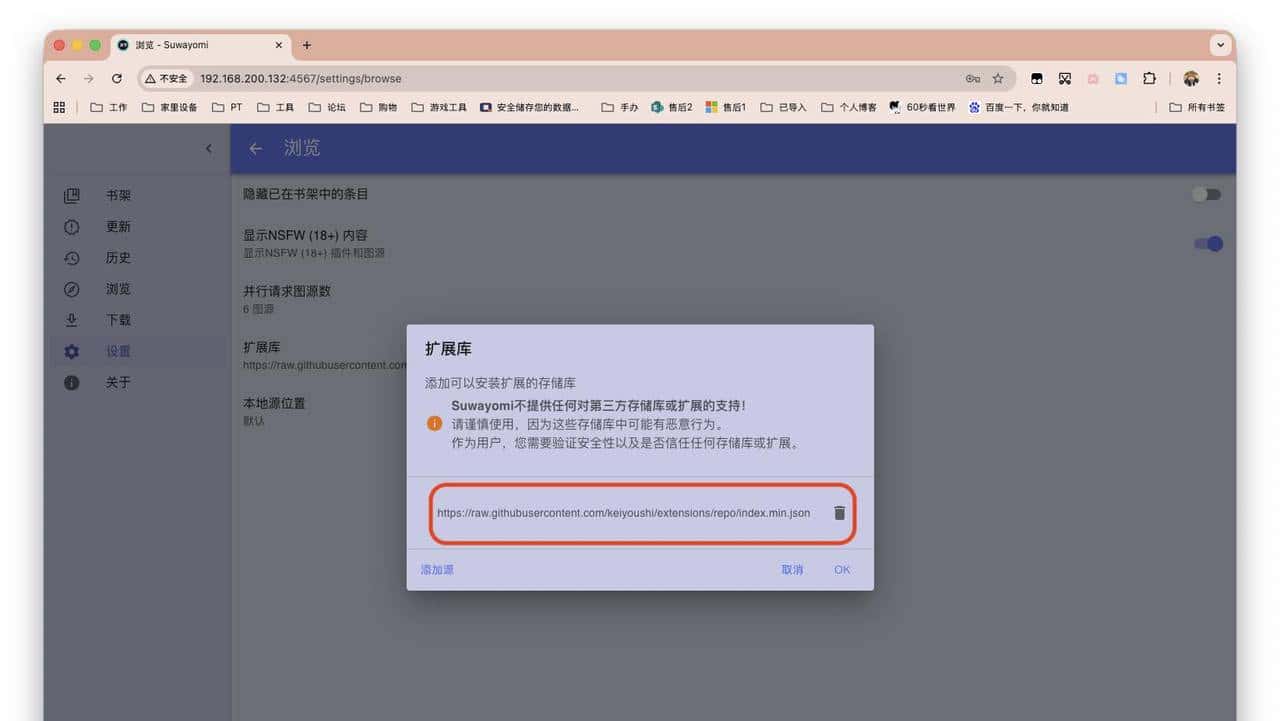This screenshot has width=1280, height=721.
Task: Click the back arrow in the 浏览 header
Action: [x=254, y=148]
